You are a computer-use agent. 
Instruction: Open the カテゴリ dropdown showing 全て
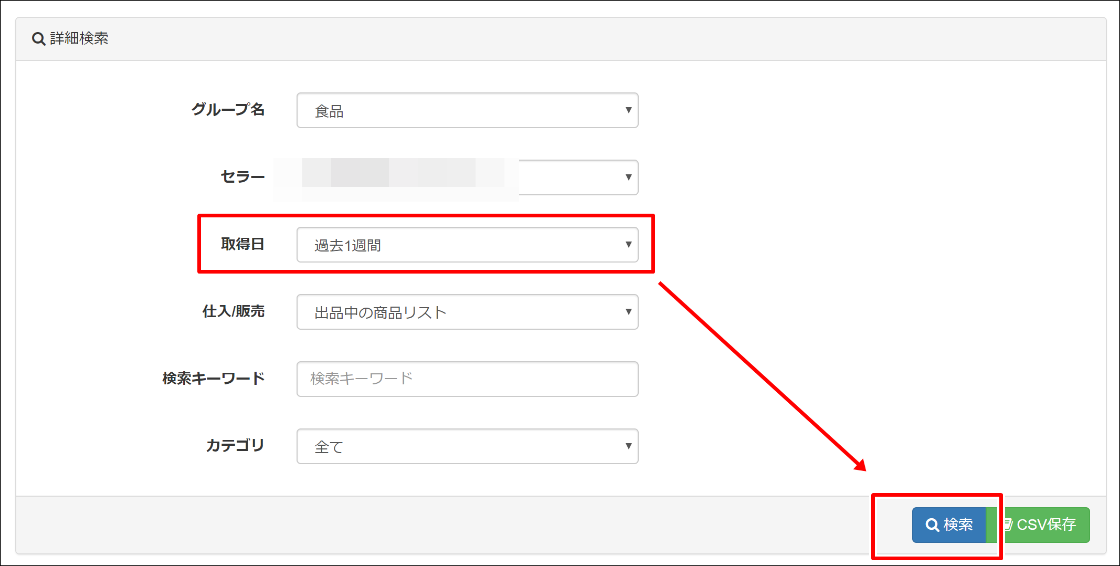467,447
